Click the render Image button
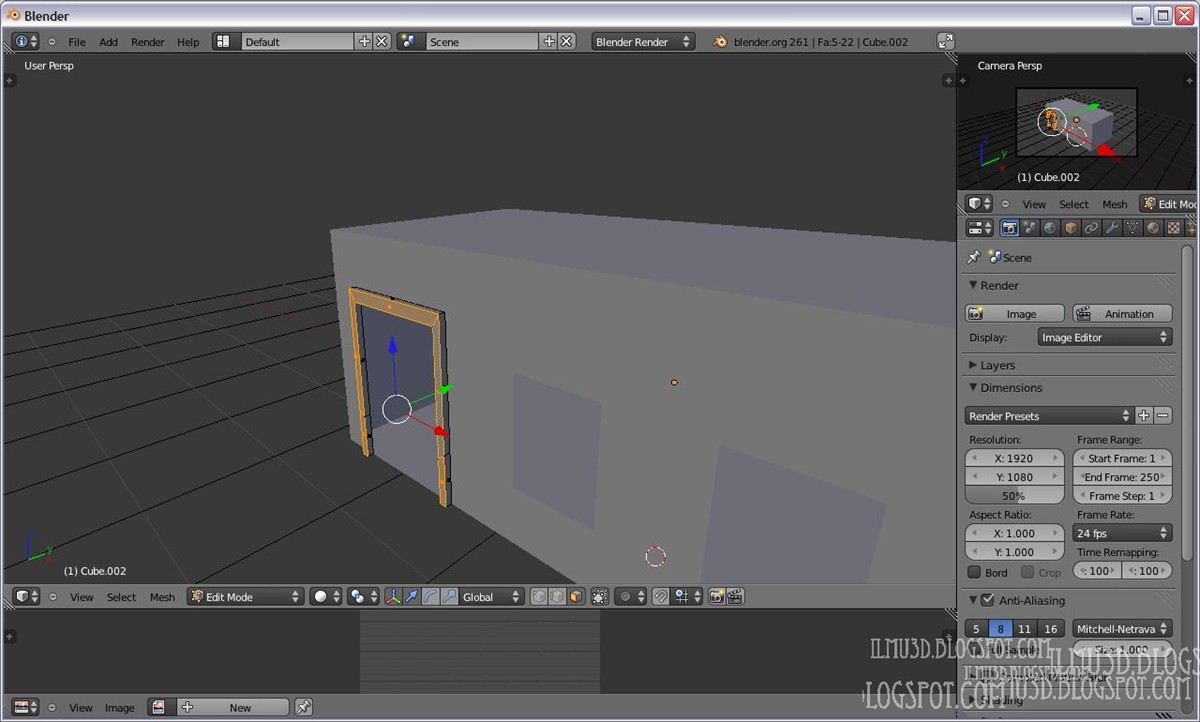1200x722 pixels. pyautogui.click(x=1015, y=314)
